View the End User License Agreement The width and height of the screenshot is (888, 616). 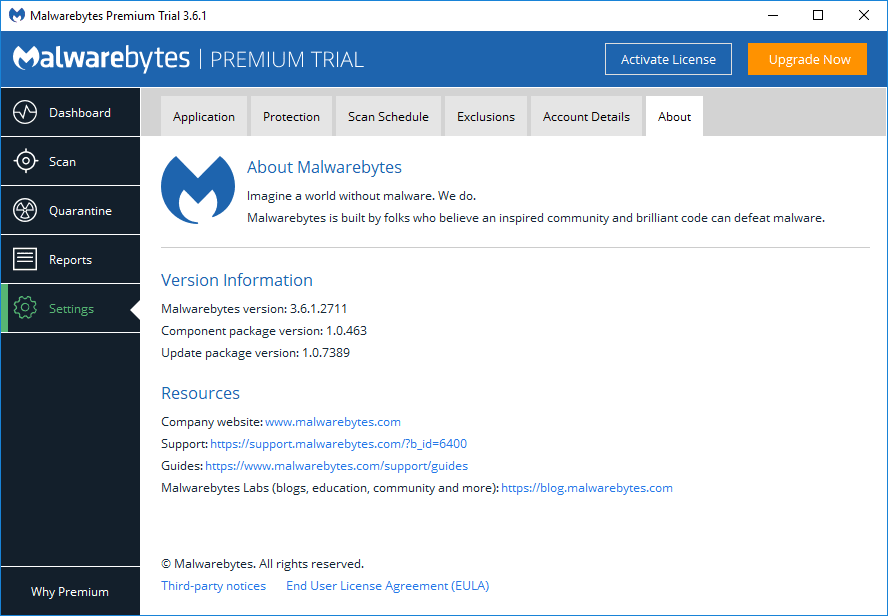387,586
